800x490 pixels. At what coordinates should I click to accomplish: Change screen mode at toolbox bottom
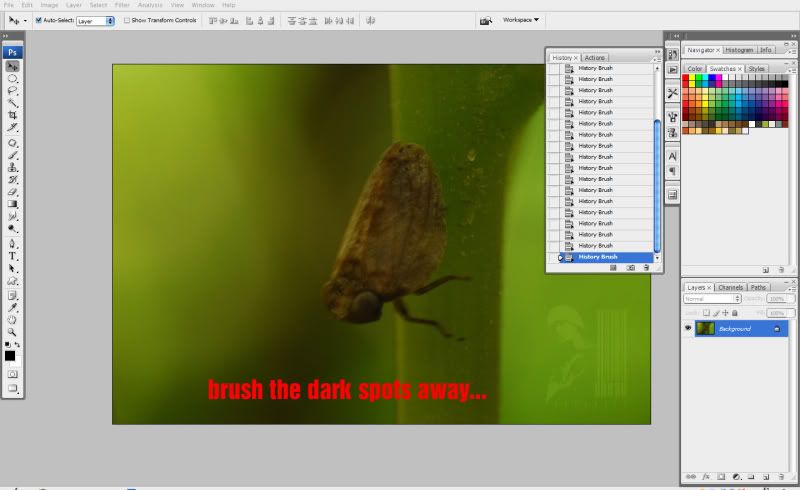pyautogui.click(x=12, y=388)
